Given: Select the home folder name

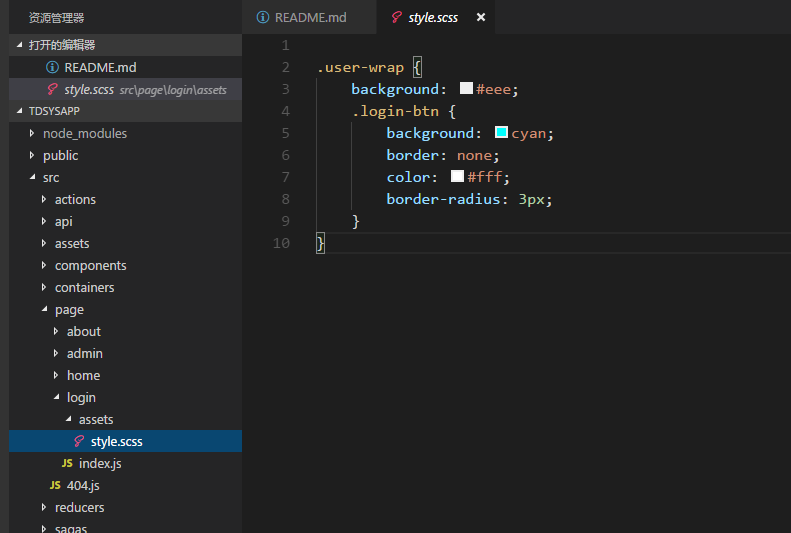Looking at the screenshot, I should pos(84,375).
